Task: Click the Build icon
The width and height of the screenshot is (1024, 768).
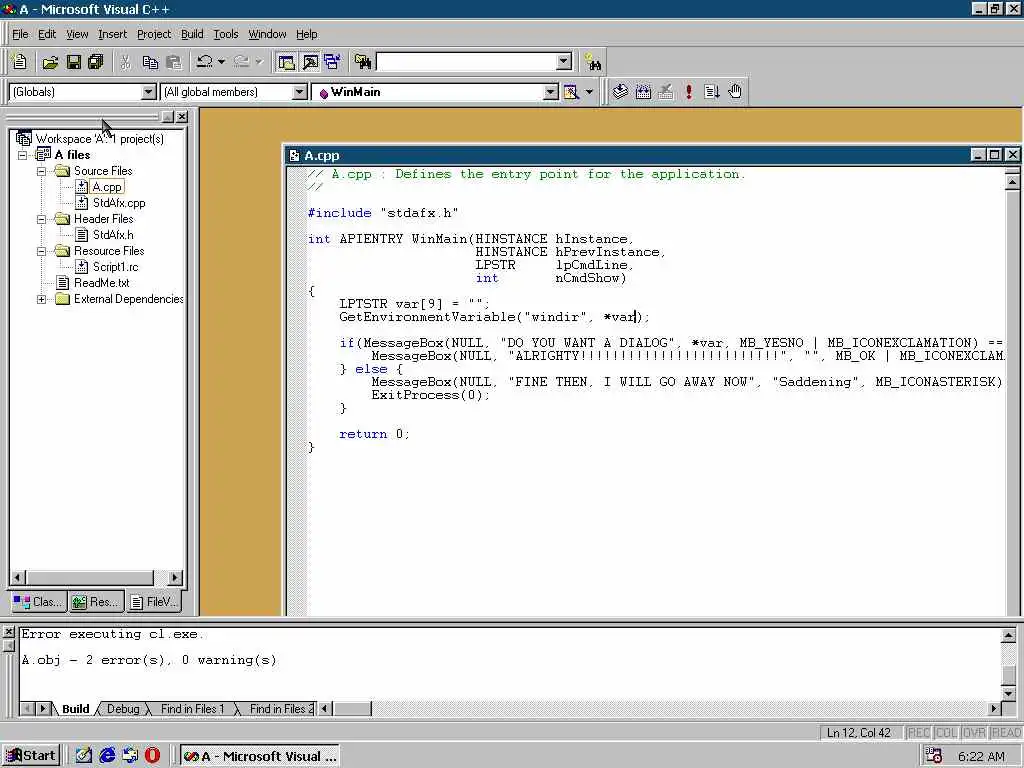Action: [643, 92]
